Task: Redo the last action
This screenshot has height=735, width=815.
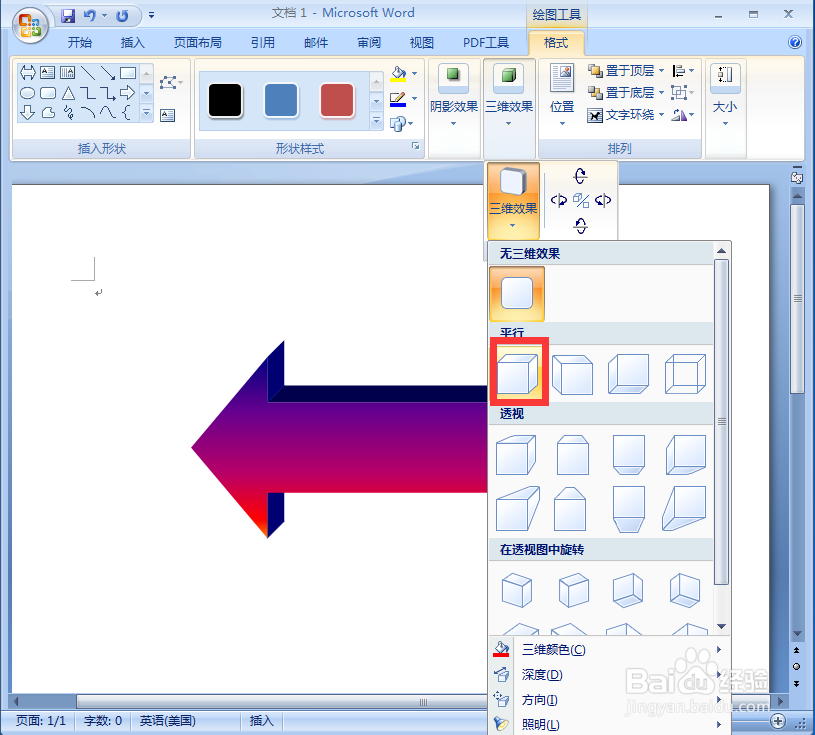Action: 122,16
